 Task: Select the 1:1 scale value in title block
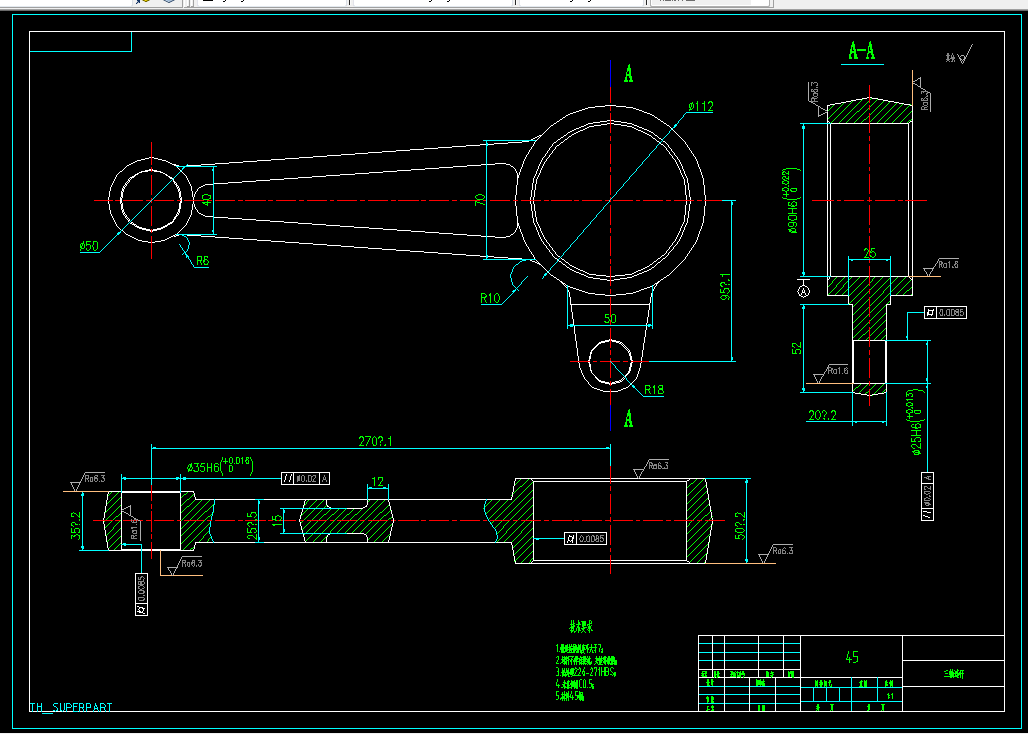click(x=890, y=696)
